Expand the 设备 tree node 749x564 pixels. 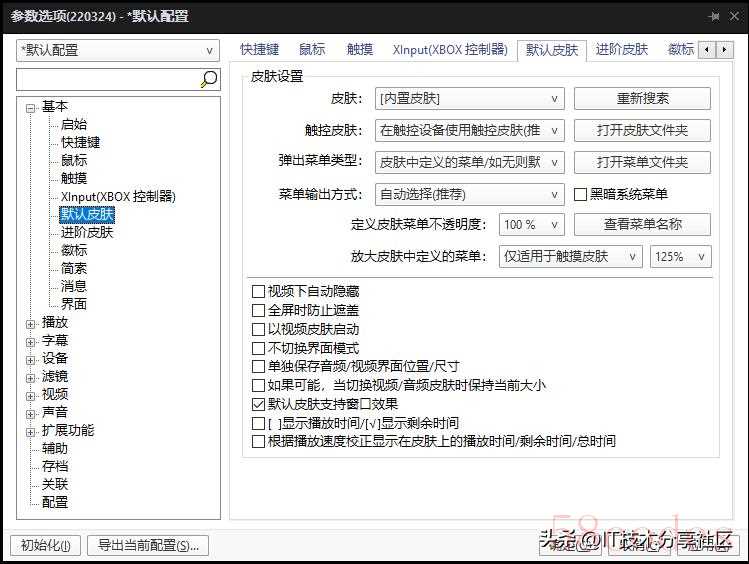(31, 360)
